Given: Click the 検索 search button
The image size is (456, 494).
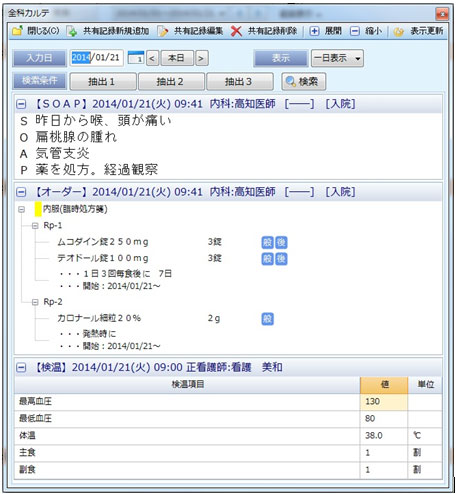Looking at the screenshot, I should pos(303,82).
